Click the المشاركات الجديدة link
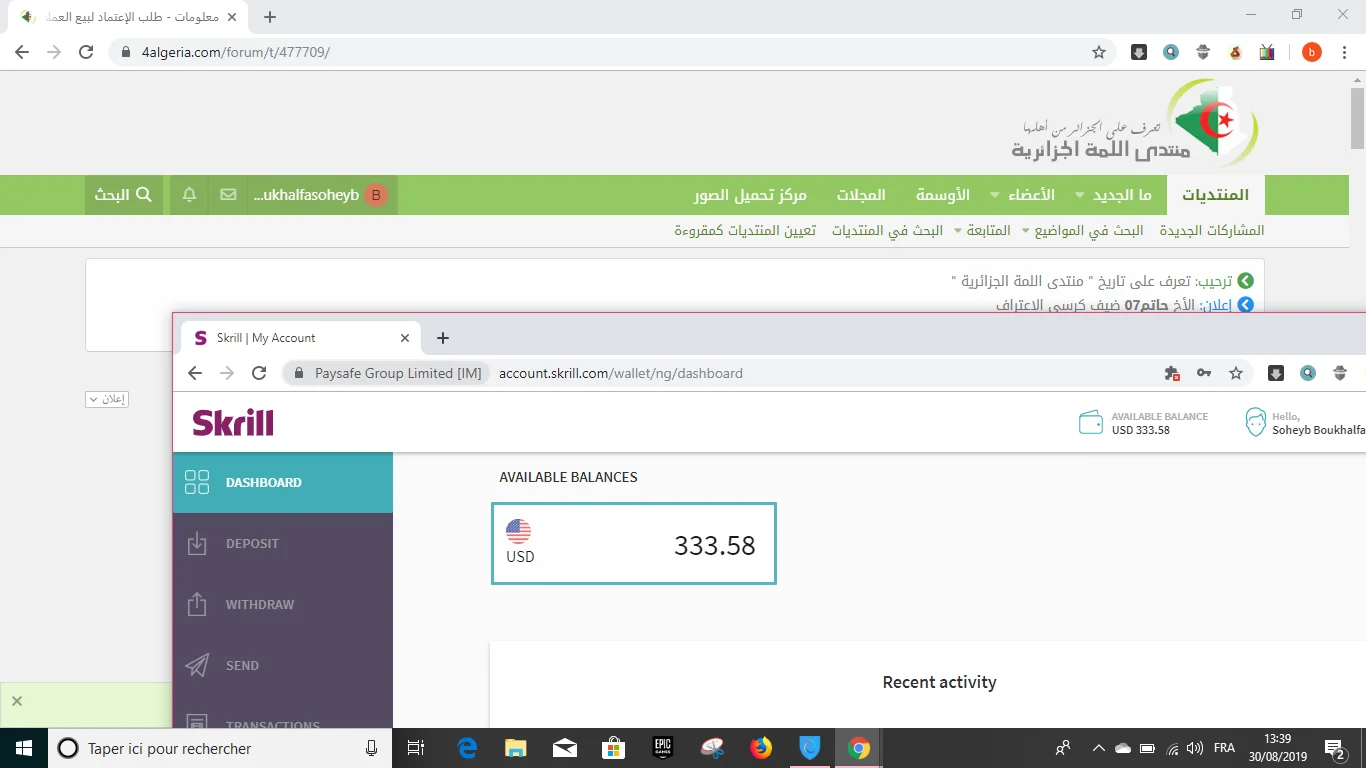 [1212, 231]
